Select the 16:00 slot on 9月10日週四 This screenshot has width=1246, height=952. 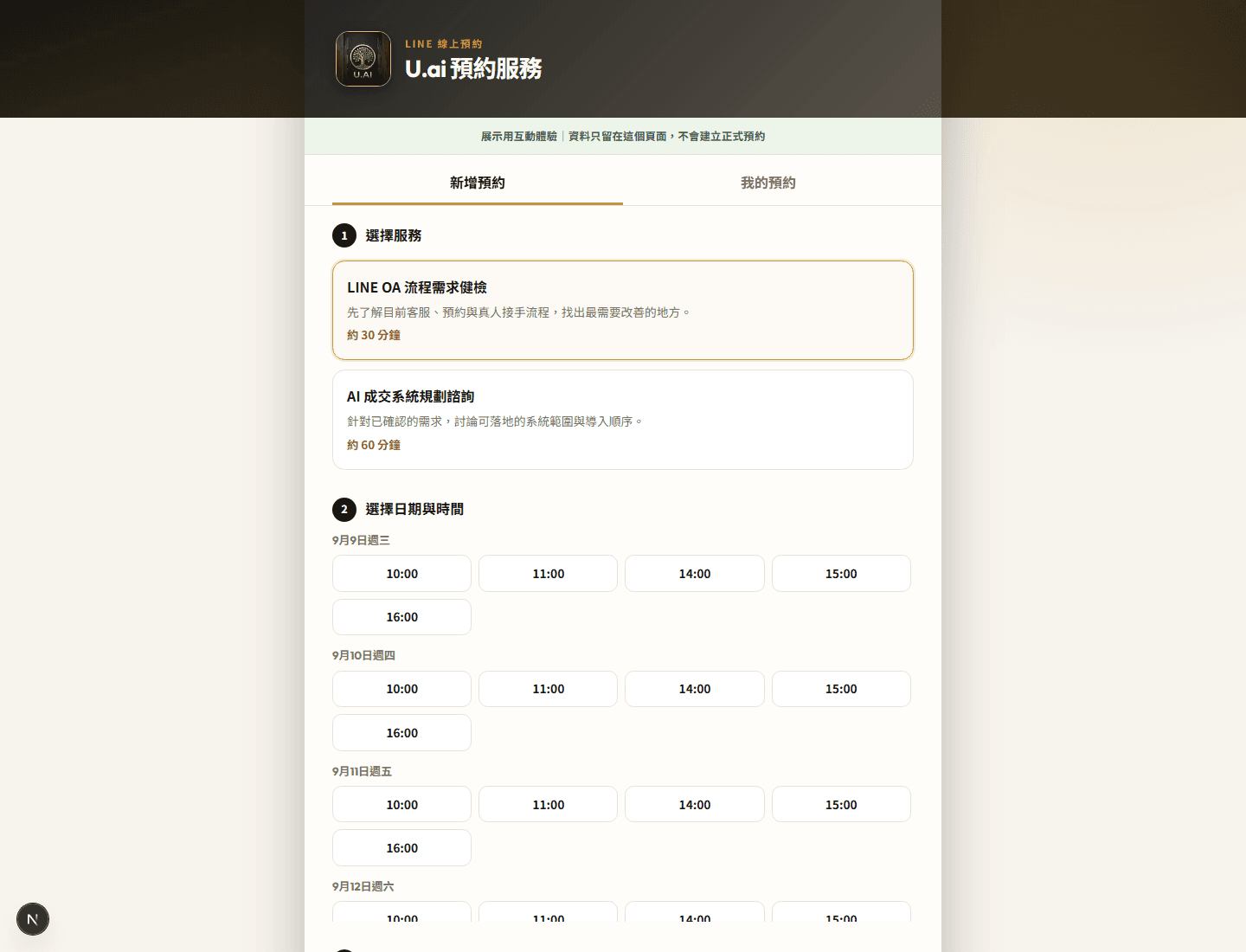(401, 733)
